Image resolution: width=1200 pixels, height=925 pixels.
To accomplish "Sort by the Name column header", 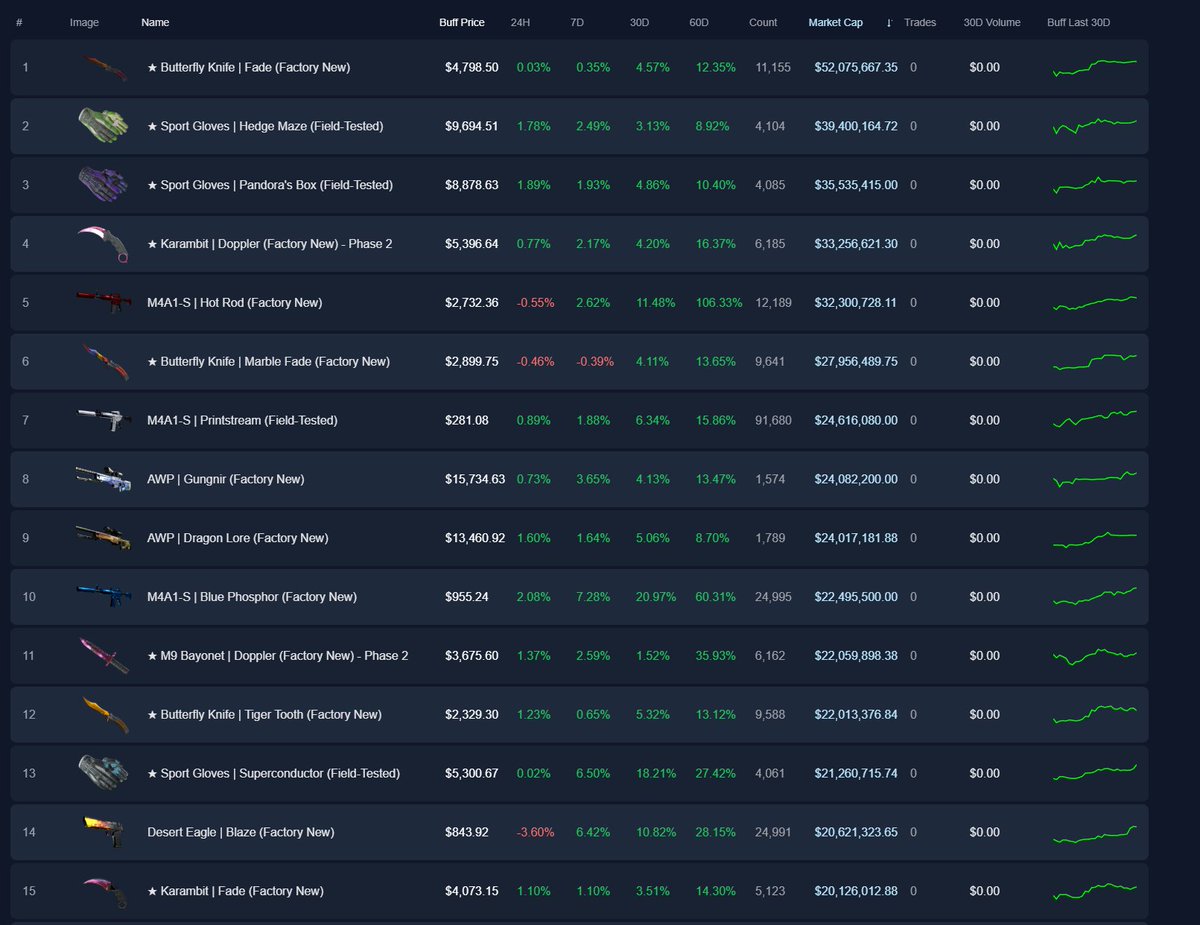I will (155, 22).
